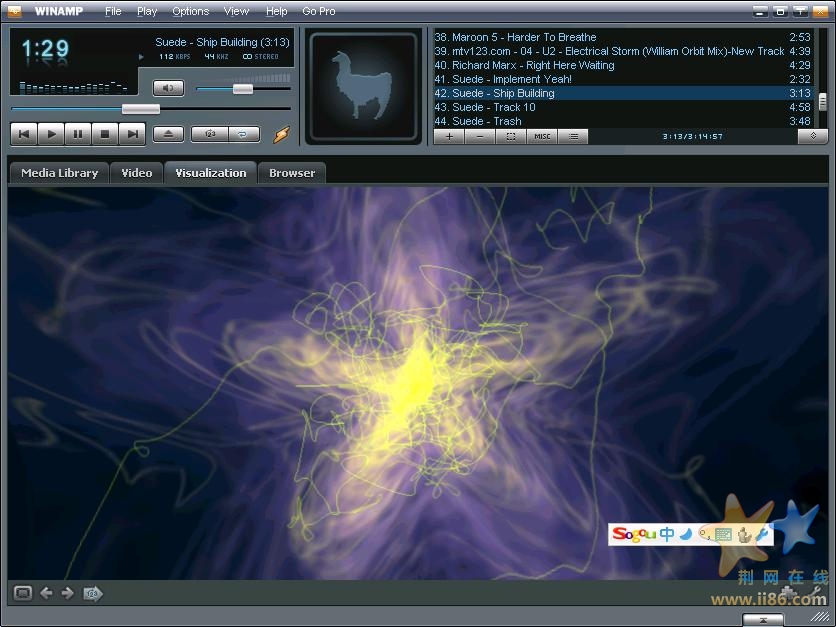Open playlist Add (+) menu
The height and width of the screenshot is (627, 836).
coord(449,136)
